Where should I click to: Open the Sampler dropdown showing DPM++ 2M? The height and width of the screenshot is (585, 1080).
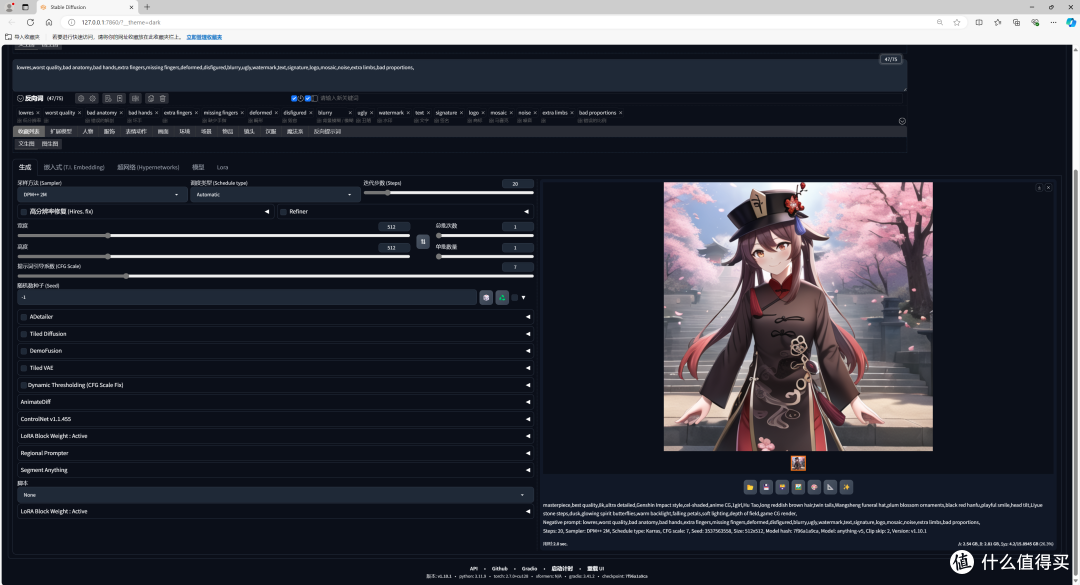tap(102, 195)
